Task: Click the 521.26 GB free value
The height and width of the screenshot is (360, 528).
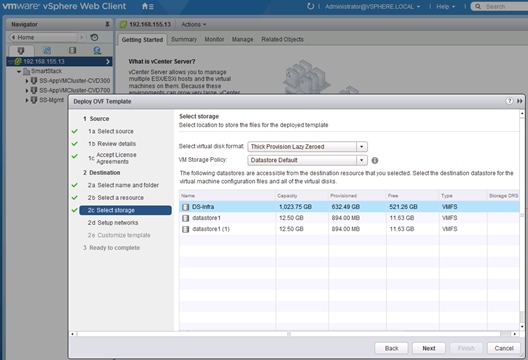Action: coord(403,207)
